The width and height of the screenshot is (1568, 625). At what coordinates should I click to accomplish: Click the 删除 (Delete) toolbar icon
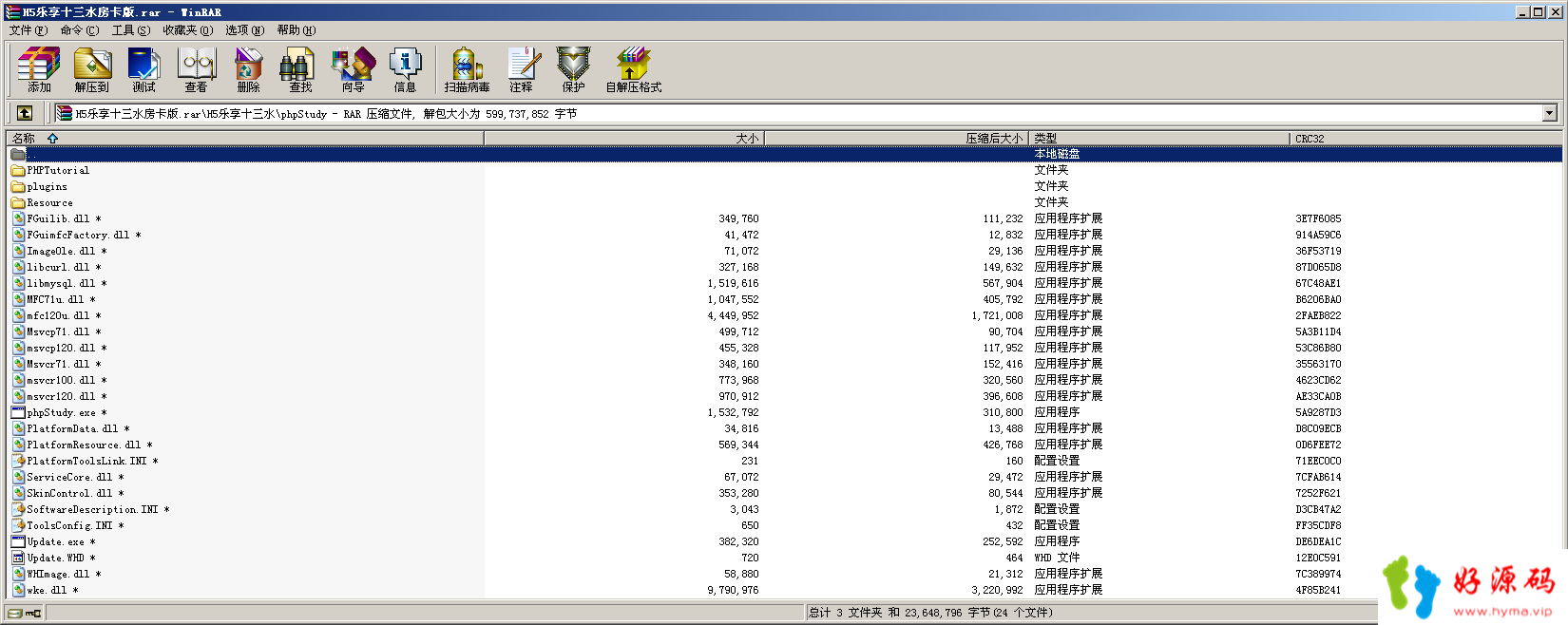[x=248, y=69]
